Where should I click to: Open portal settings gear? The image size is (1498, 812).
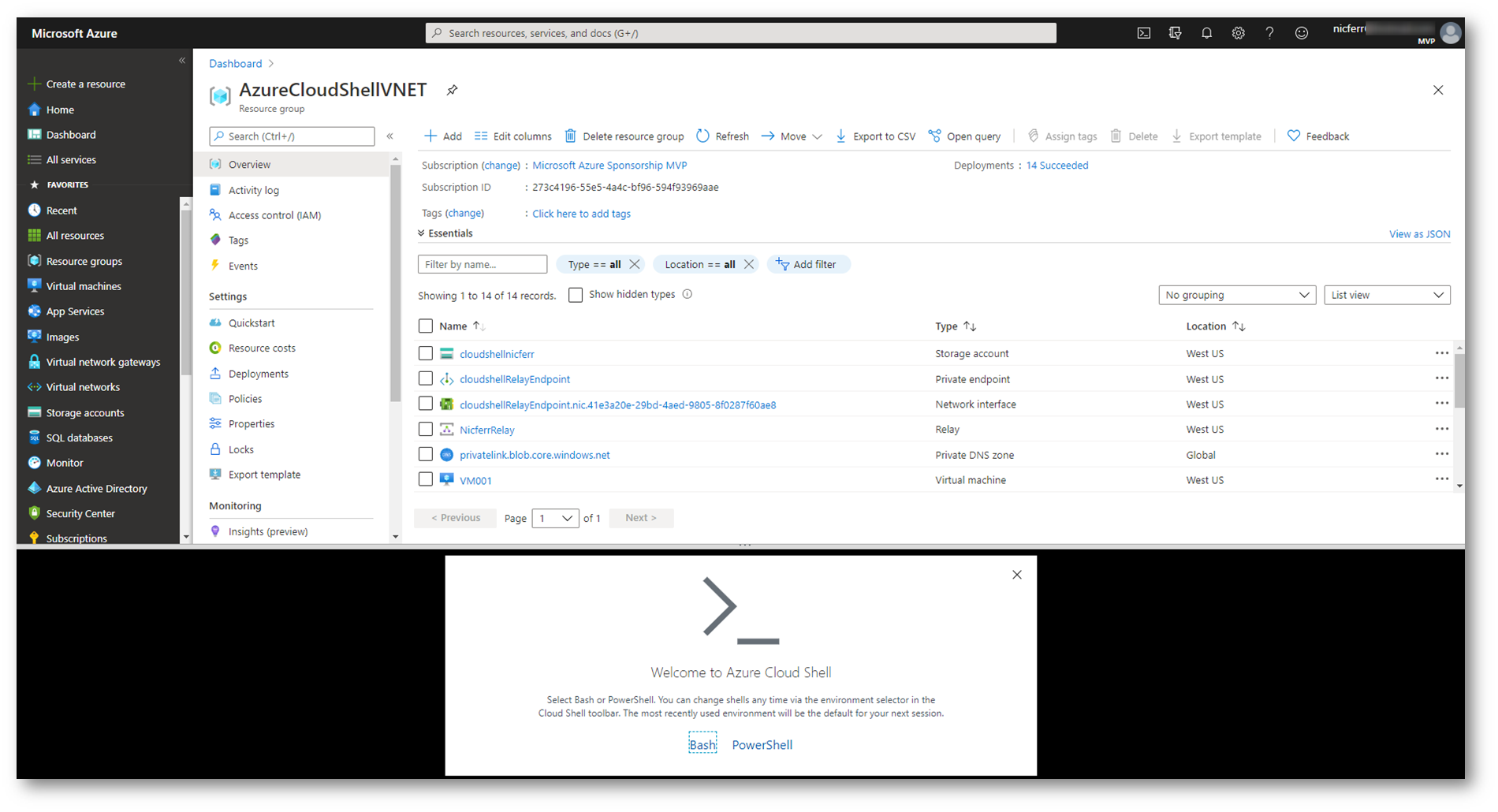tap(1238, 33)
